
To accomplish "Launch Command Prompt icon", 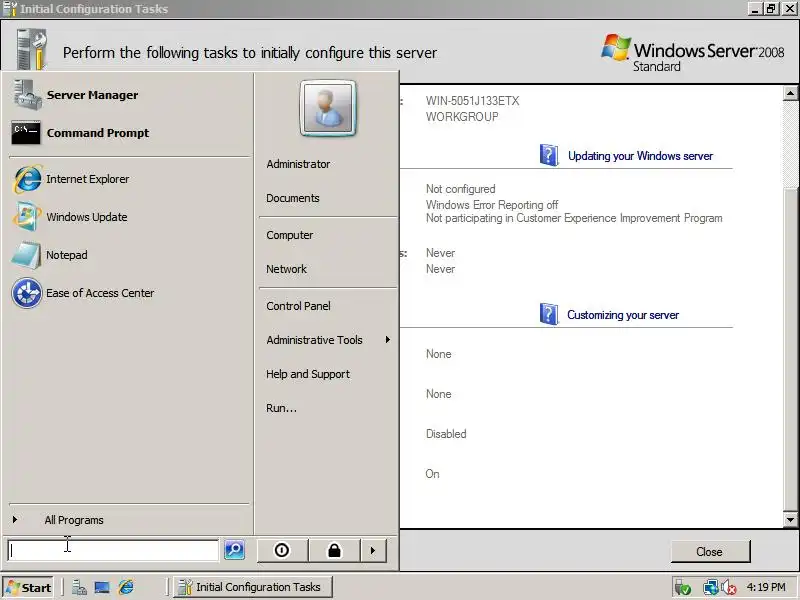I will [x=26, y=133].
